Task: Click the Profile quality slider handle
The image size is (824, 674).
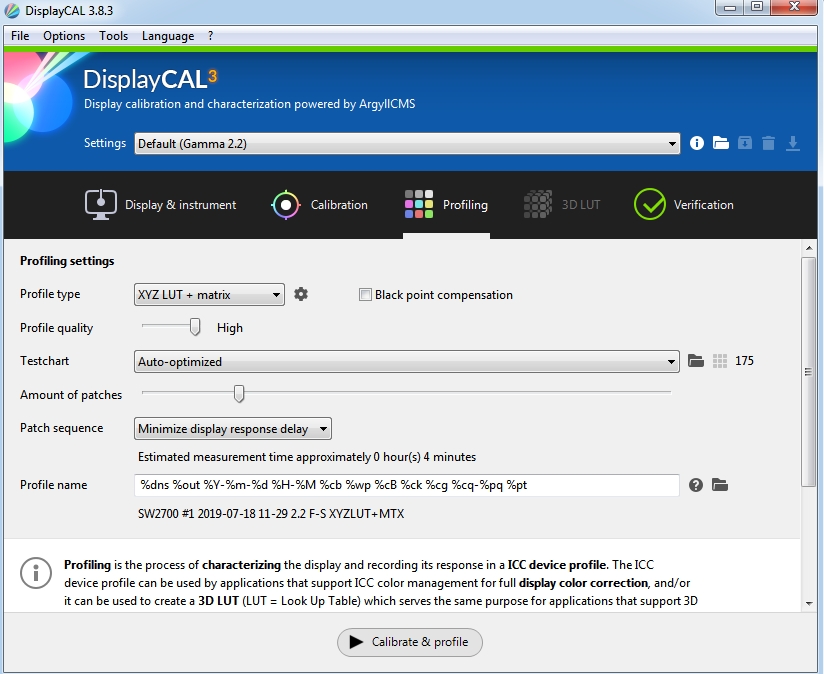Action: tap(195, 327)
